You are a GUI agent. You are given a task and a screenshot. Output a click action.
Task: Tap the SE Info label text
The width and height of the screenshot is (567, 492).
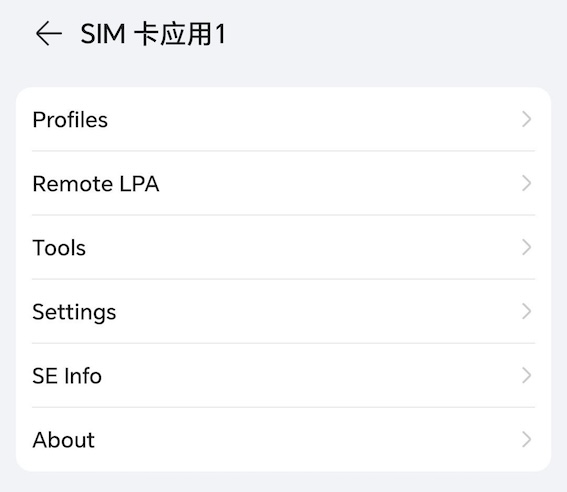(67, 376)
